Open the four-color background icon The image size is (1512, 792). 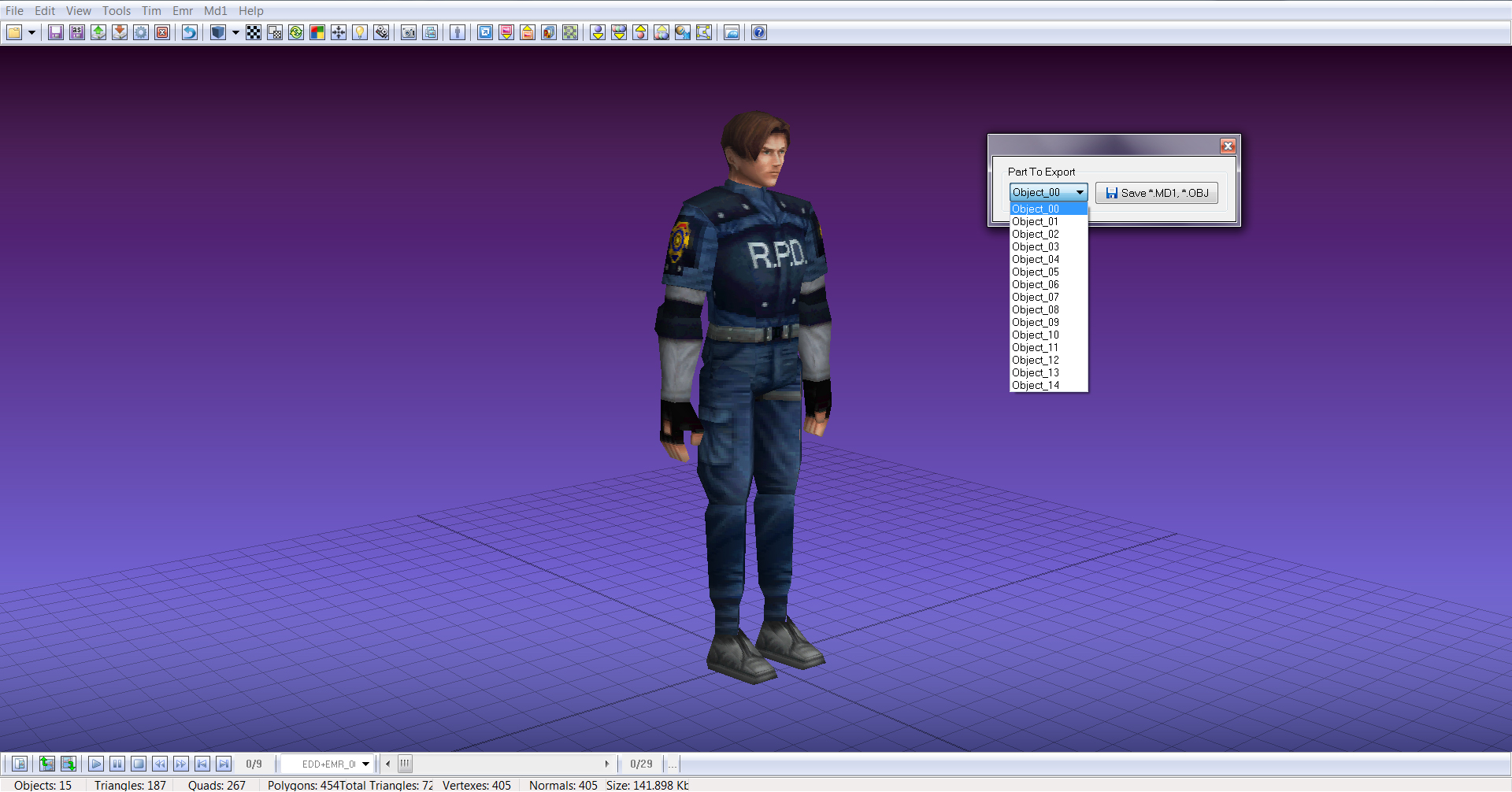click(317, 32)
